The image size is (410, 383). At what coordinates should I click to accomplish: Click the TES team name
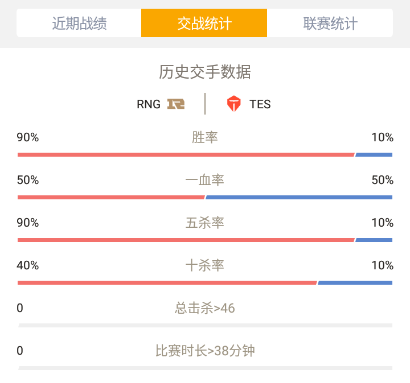[260, 104]
